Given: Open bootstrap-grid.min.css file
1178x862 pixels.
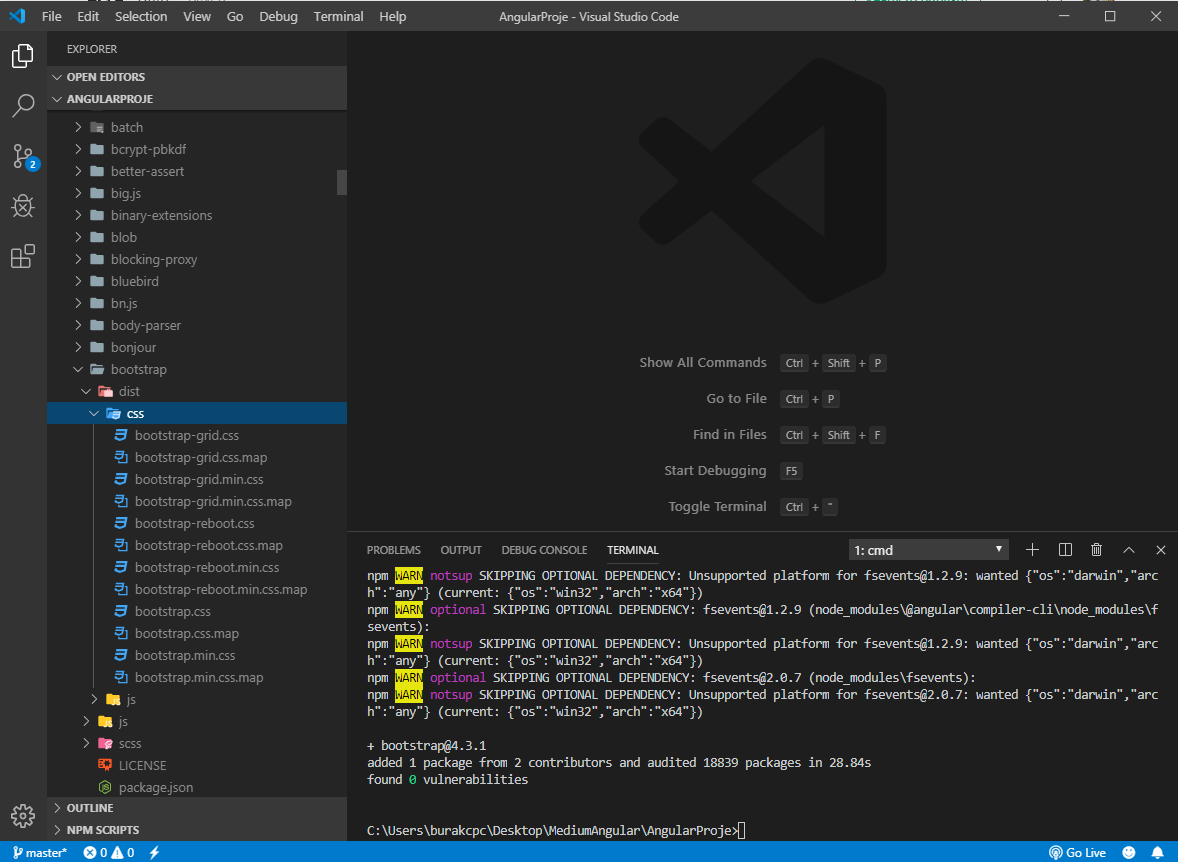Looking at the screenshot, I should tap(197, 479).
